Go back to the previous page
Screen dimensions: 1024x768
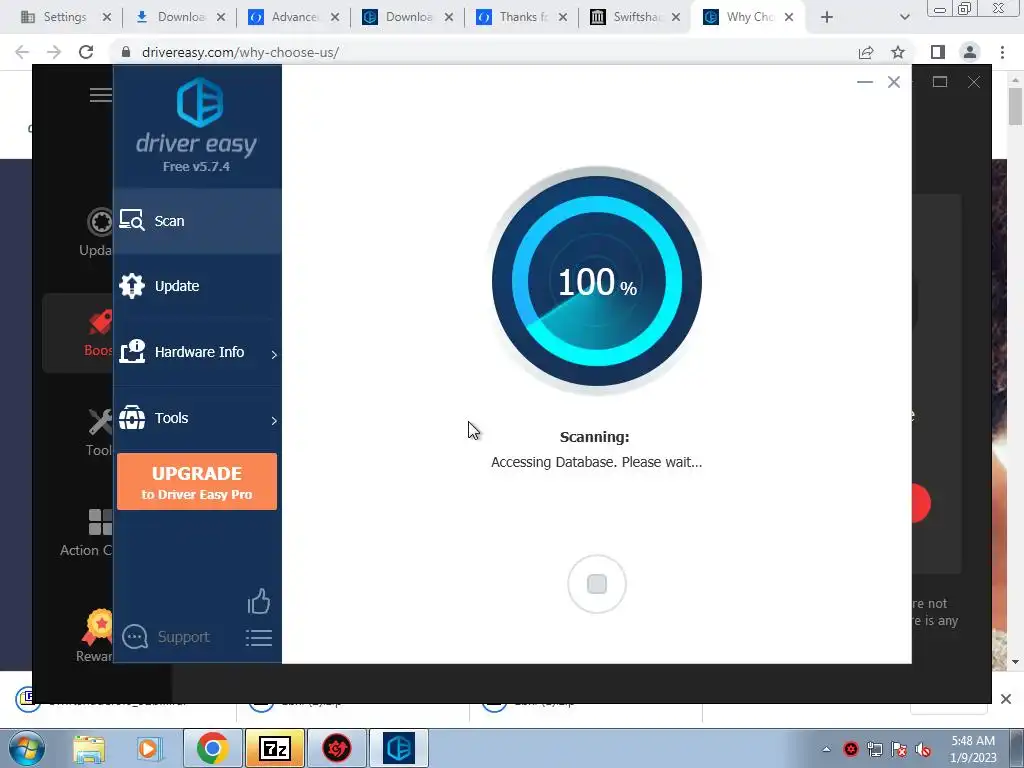tap(22, 52)
